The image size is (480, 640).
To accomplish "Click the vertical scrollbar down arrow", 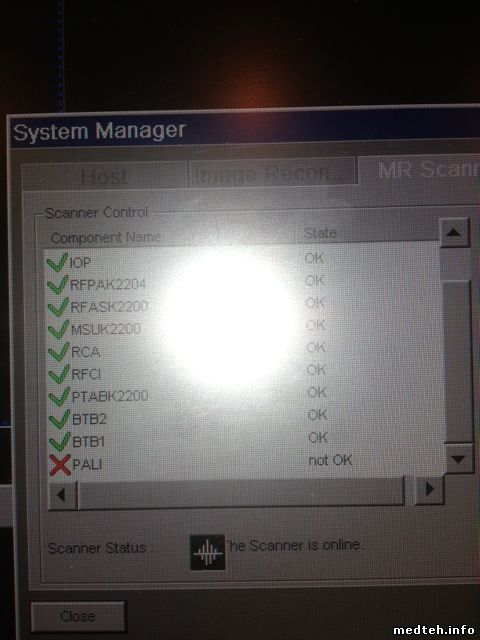I will click(x=459, y=459).
